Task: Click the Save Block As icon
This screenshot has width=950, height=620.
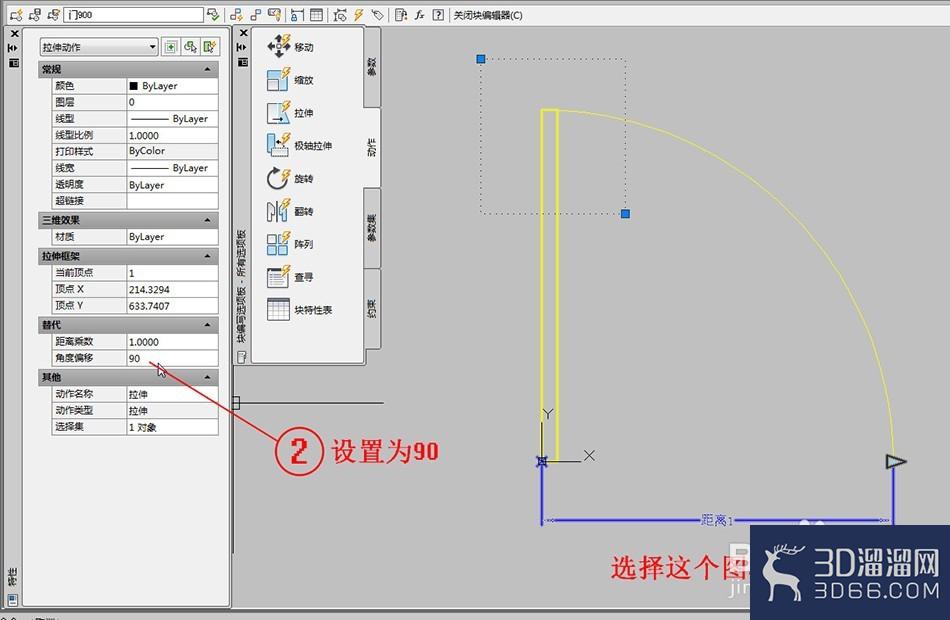Action: 53,15
